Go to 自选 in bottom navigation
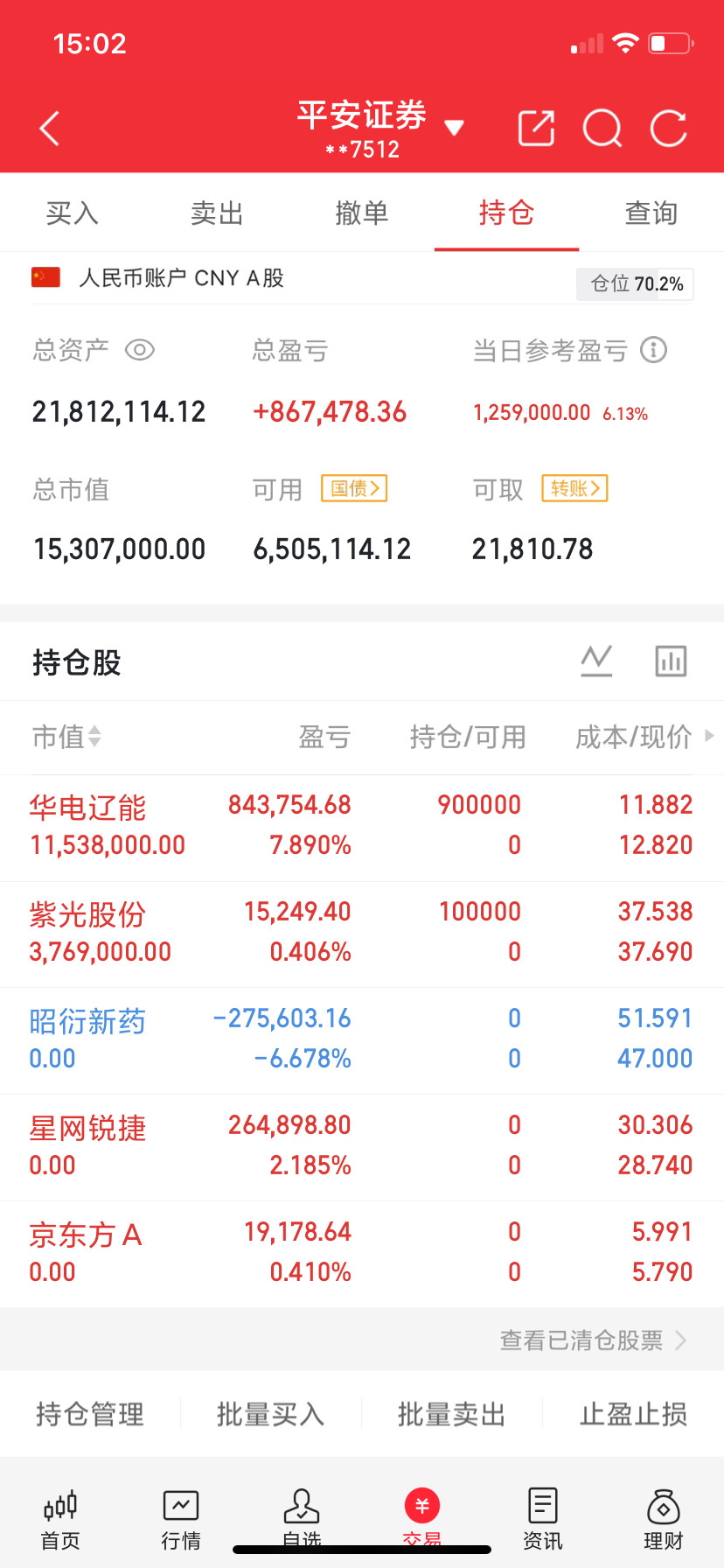724x1568 pixels. pyautogui.click(x=302, y=1520)
